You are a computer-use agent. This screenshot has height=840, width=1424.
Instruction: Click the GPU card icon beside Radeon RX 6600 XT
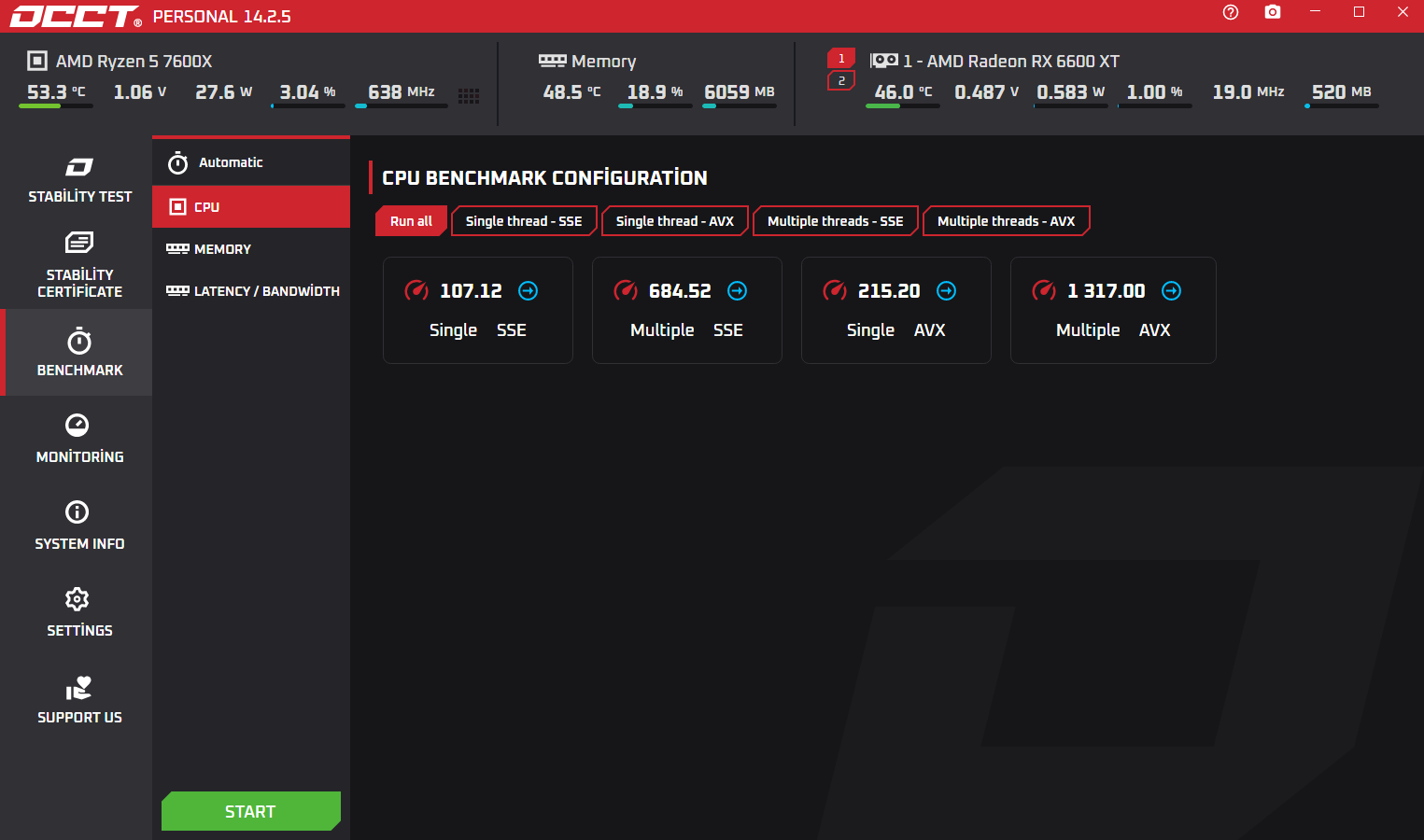[884, 61]
